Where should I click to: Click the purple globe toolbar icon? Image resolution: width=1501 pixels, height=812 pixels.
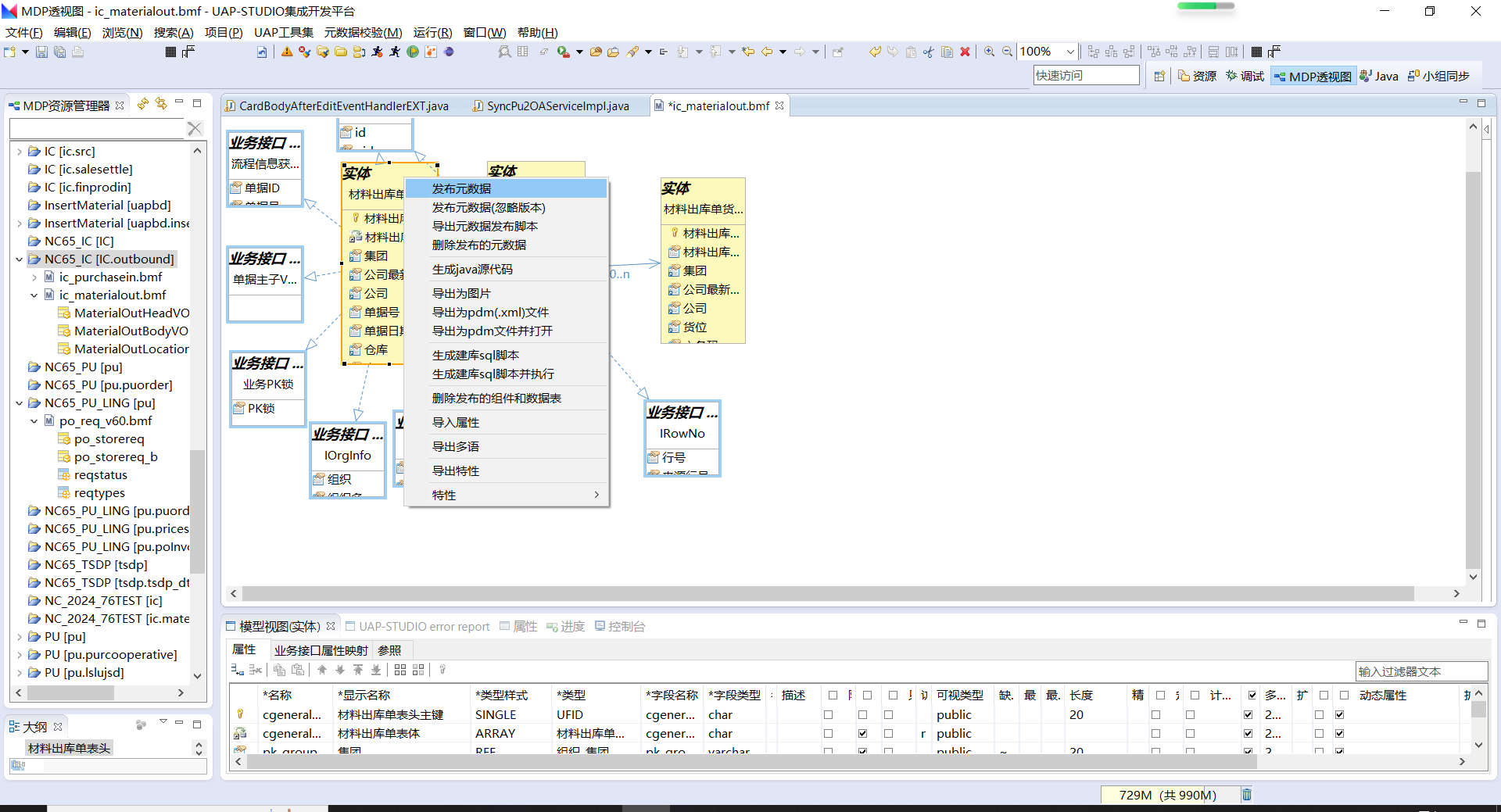tap(449, 52)
